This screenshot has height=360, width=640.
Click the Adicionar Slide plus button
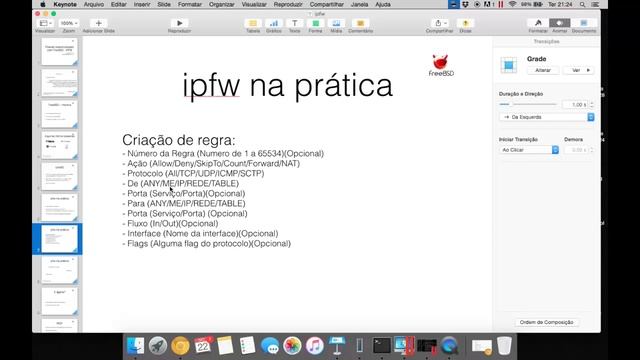pyautogui.click(x=98, y=23)
